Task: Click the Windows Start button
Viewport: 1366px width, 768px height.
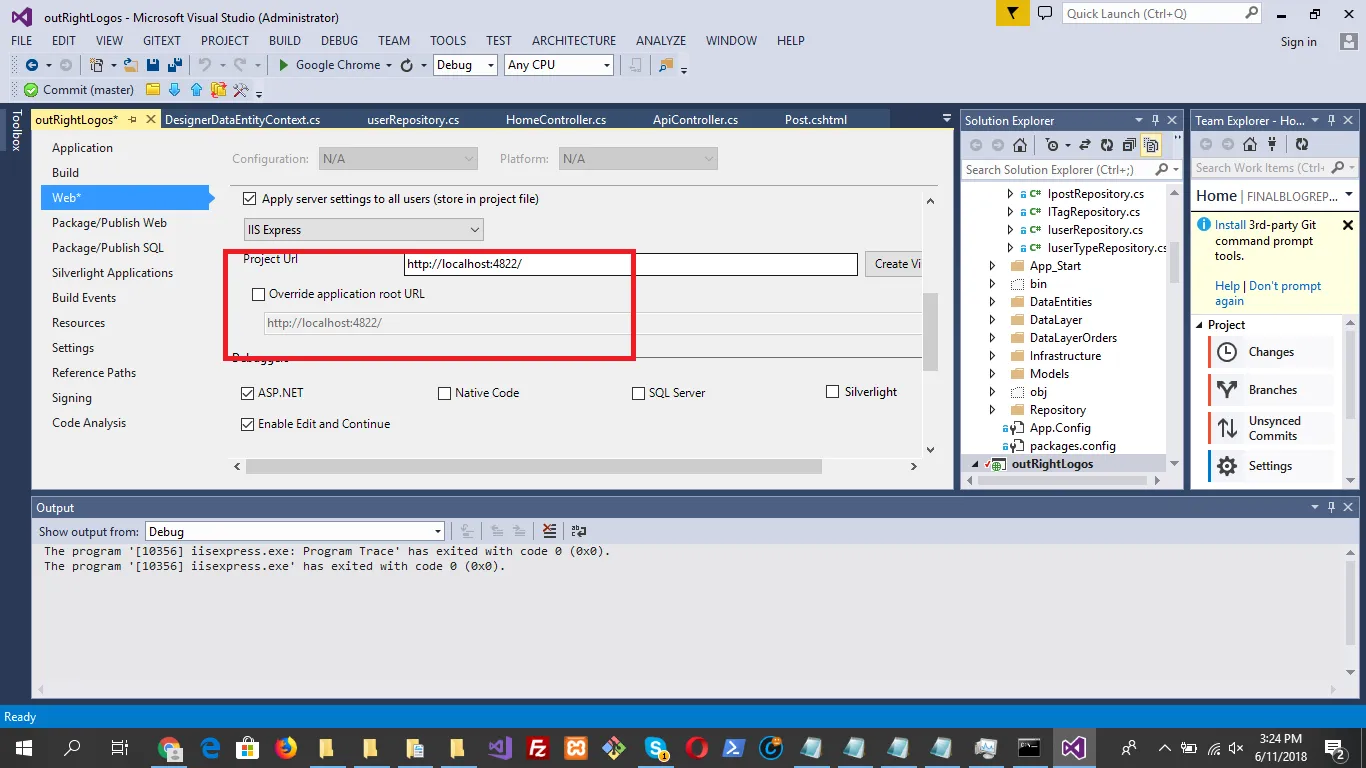Action: click(x=23, y=748)
